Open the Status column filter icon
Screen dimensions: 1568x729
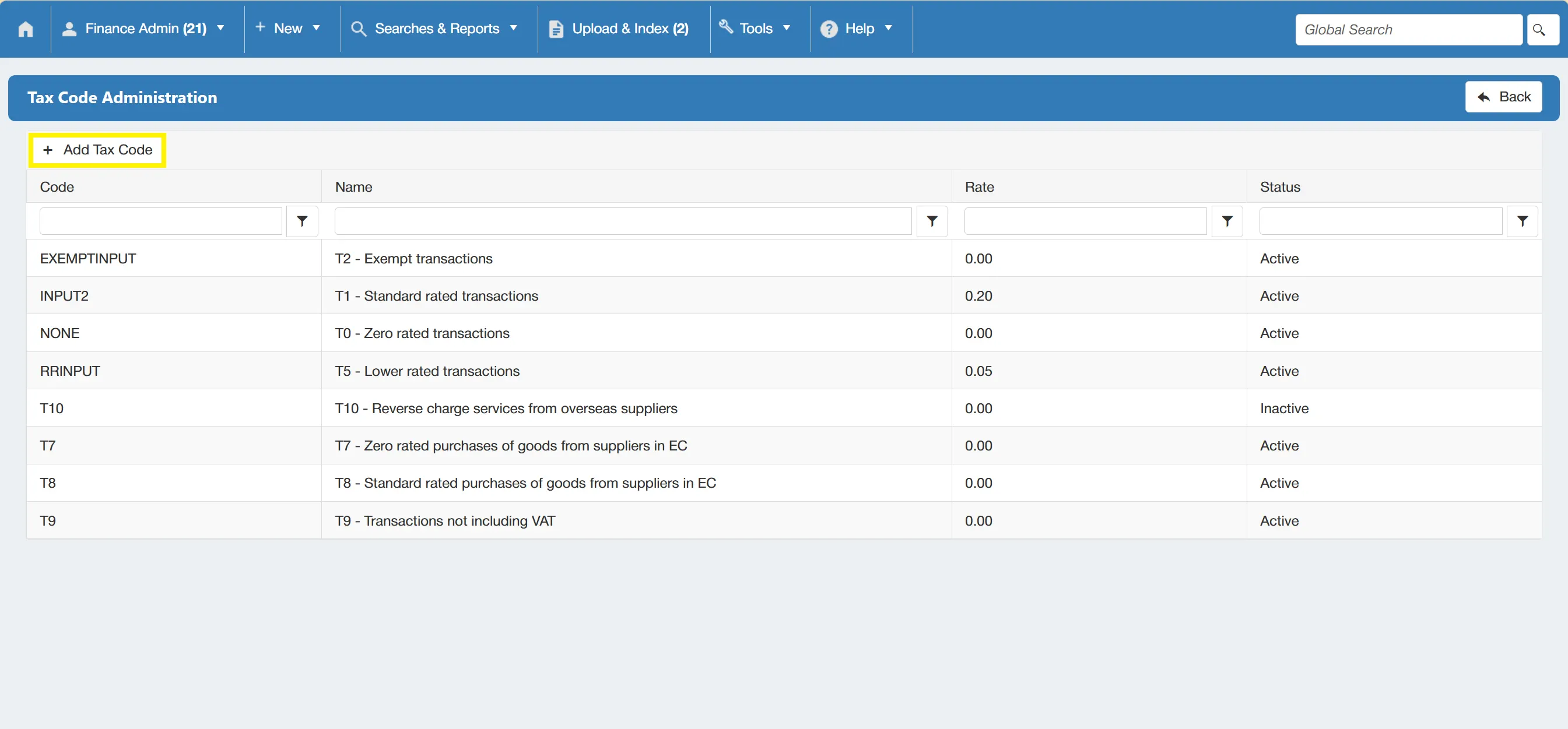pyautogui.click(x=1523, y=221)
